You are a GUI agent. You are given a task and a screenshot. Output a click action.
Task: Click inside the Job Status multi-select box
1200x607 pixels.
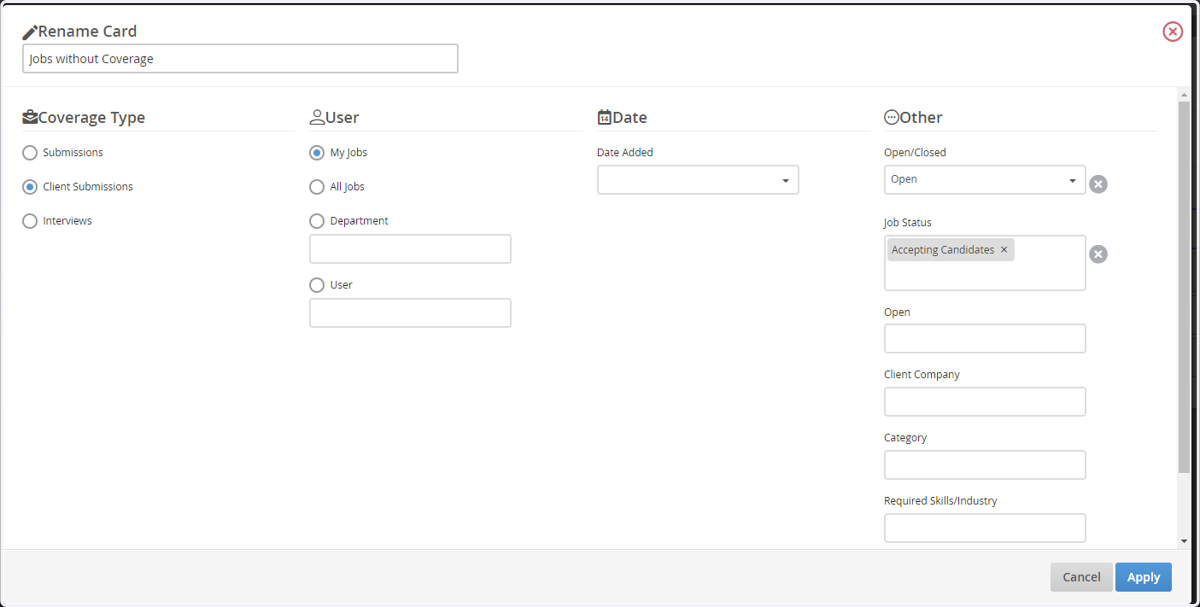point(985,263)
